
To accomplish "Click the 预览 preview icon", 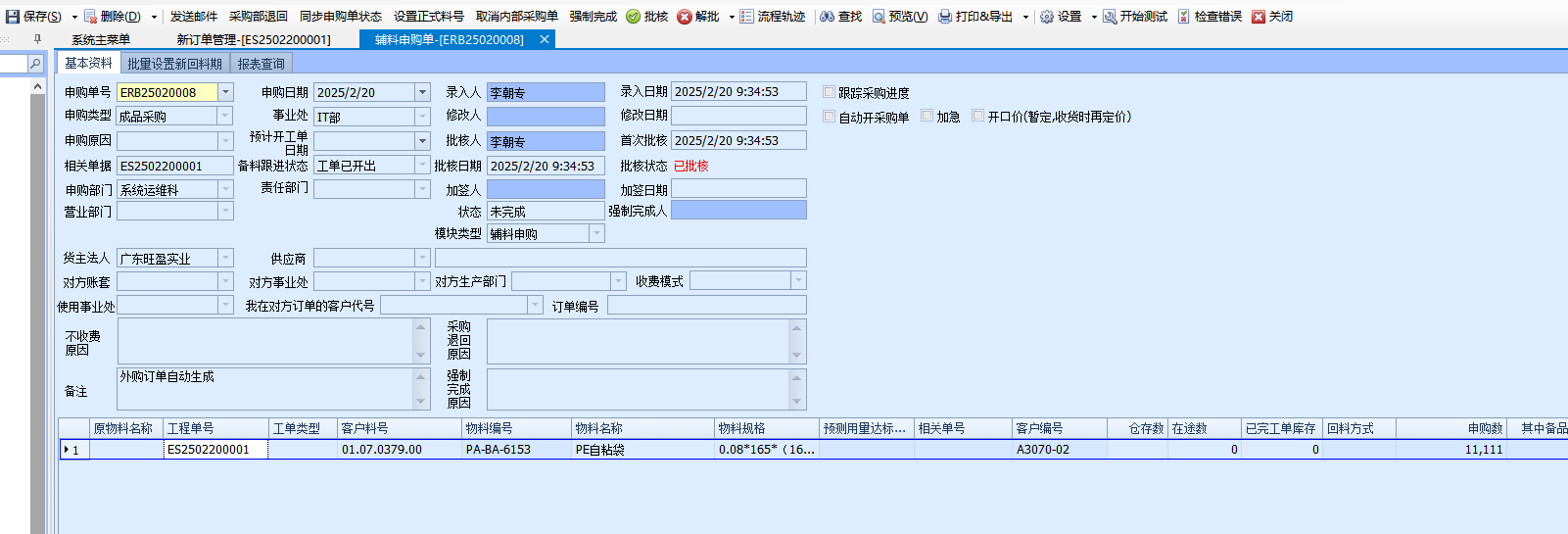I will pos(879,17).
